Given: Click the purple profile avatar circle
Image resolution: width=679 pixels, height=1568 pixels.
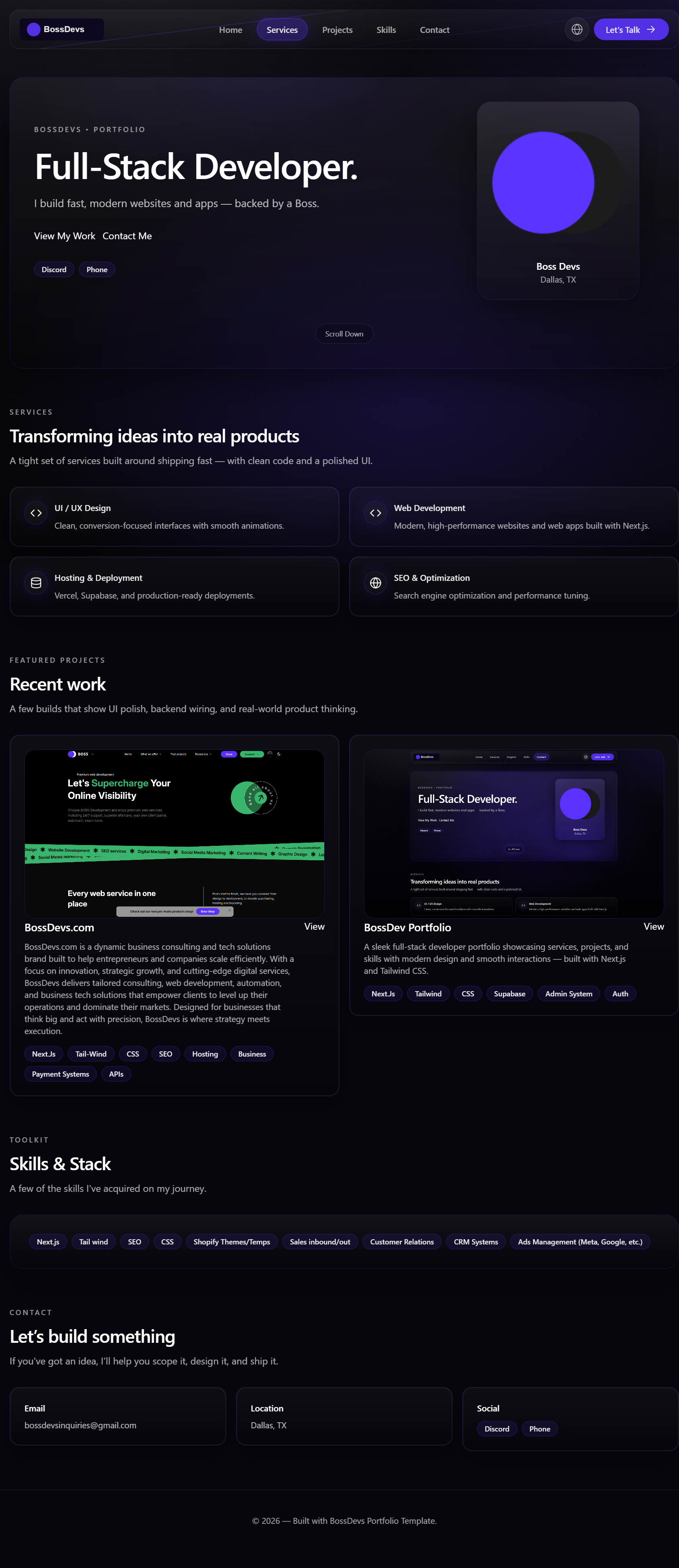Looking at the screenshot, I should coord(543,183).
